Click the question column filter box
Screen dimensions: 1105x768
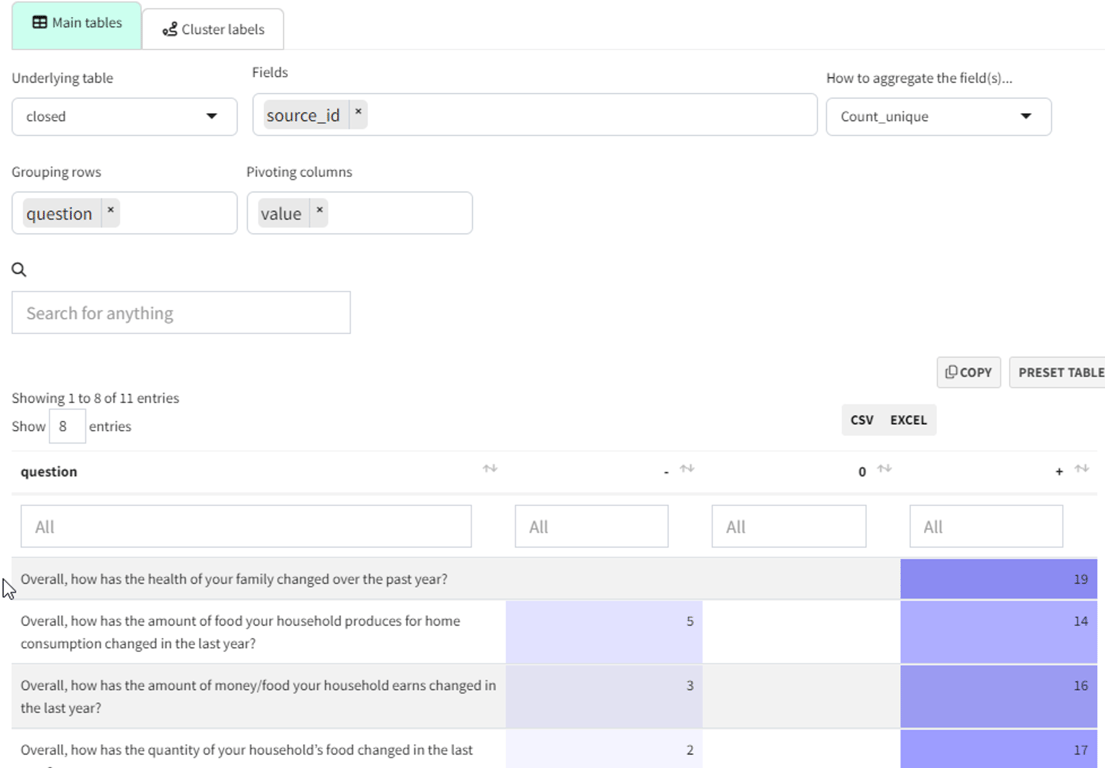tap(246, 526)
